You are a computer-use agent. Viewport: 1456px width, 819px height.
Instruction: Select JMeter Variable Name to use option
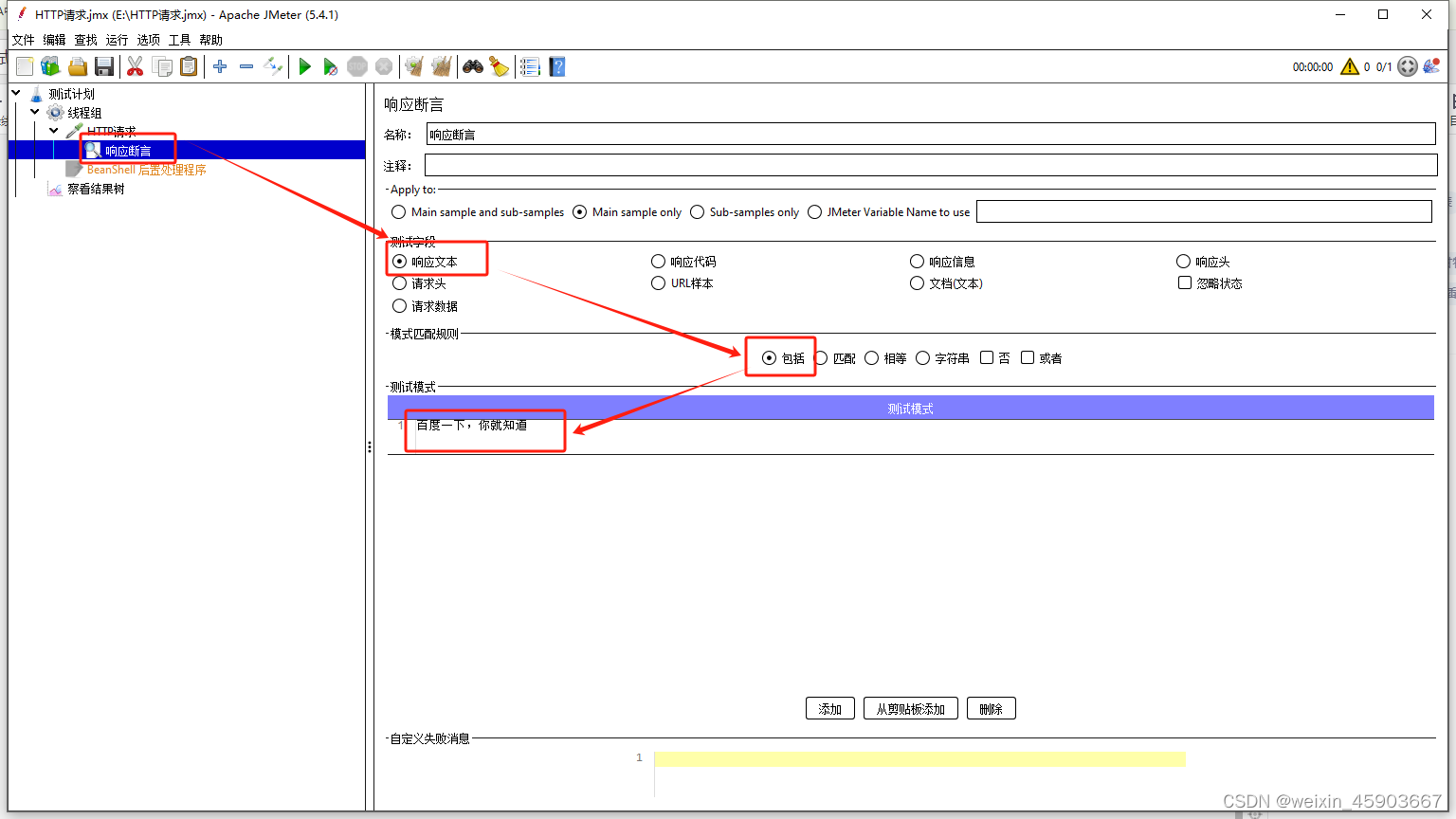point(889,212)
